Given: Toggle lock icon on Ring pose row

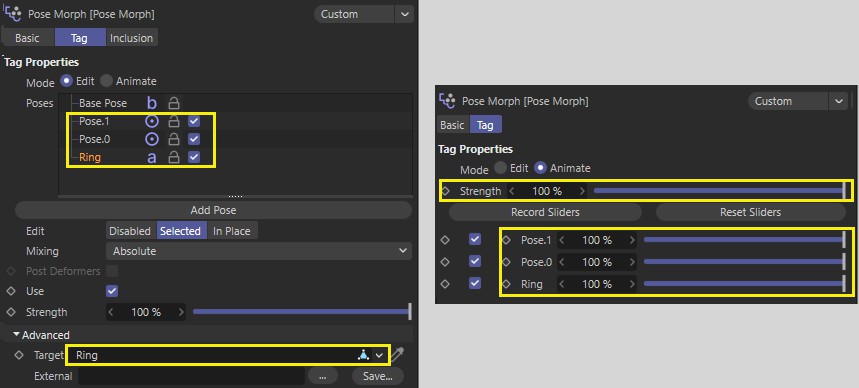Looking at the screenshot, I should (x=174, y=157).
